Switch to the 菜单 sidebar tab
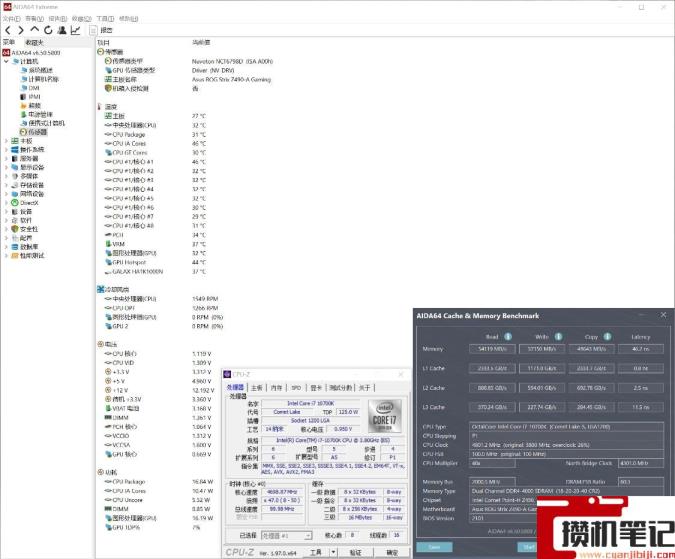 click(x=9, y=43)
